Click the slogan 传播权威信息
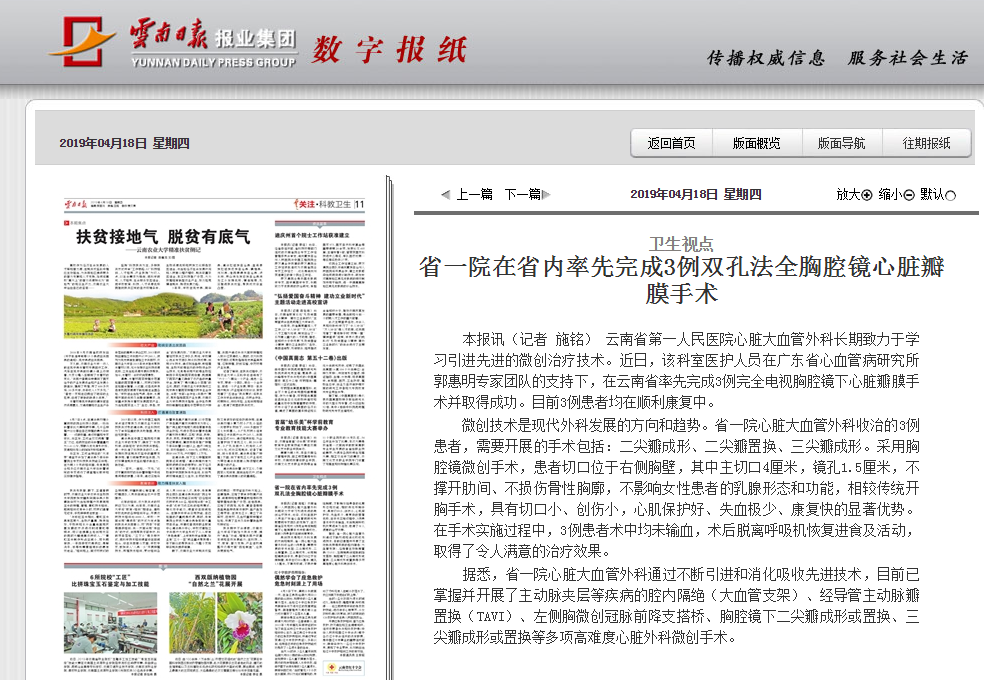The image size is (984, 680). coord(766,58)
